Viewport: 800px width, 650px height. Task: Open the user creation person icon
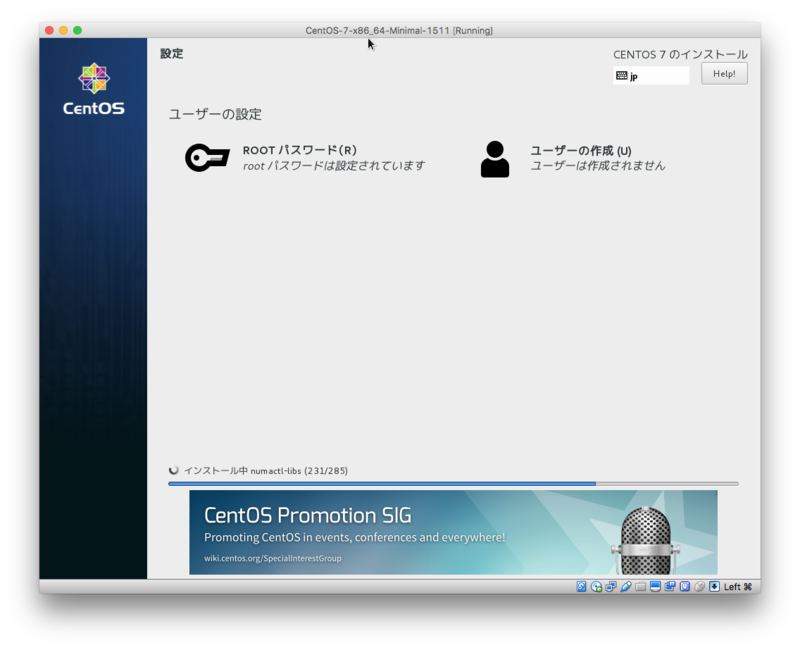click(495, 159)
